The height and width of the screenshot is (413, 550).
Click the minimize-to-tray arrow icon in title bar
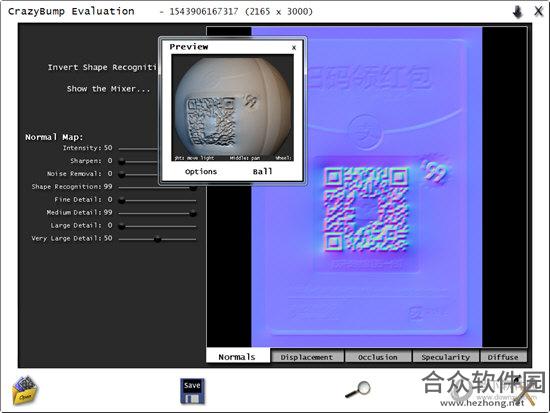tap(518, 12)
